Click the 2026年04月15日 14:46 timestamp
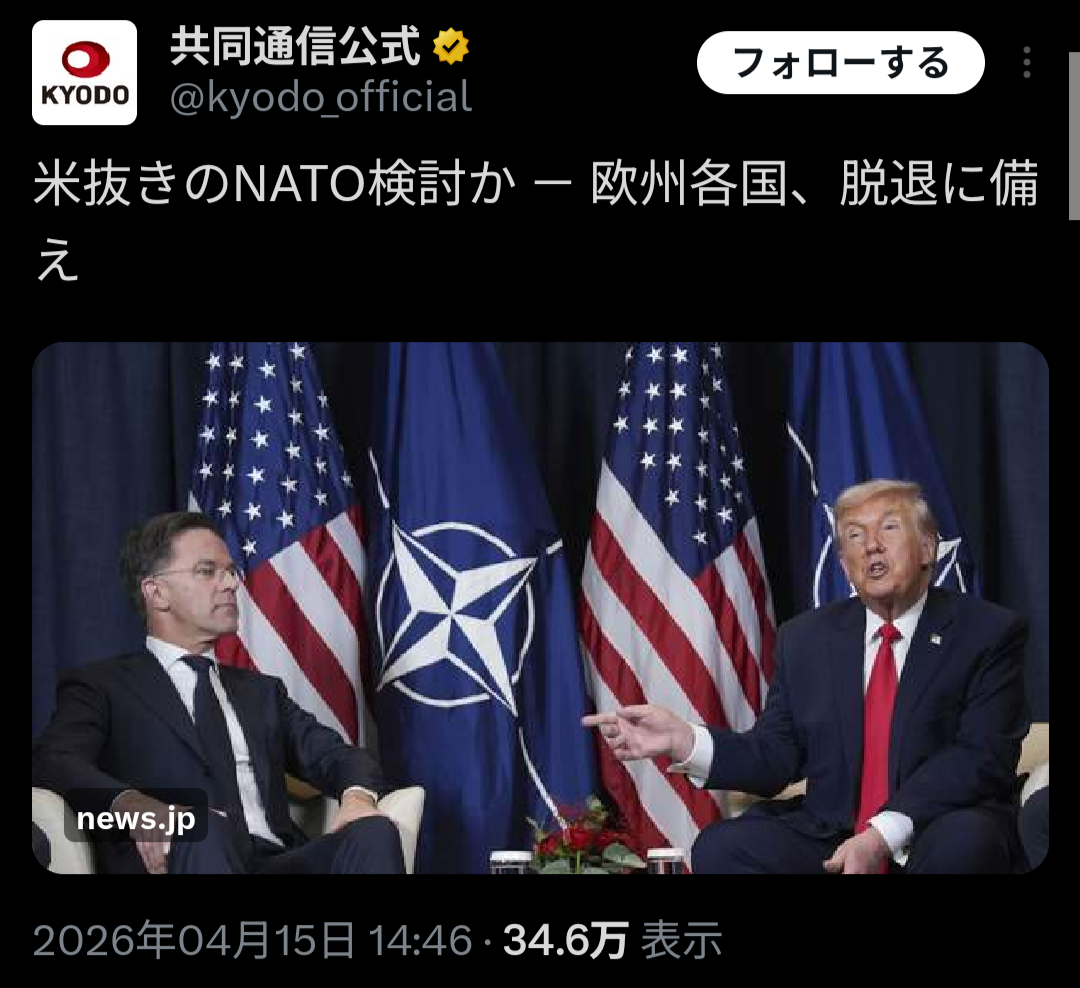The image size is (1080, 988). (253, 940)
